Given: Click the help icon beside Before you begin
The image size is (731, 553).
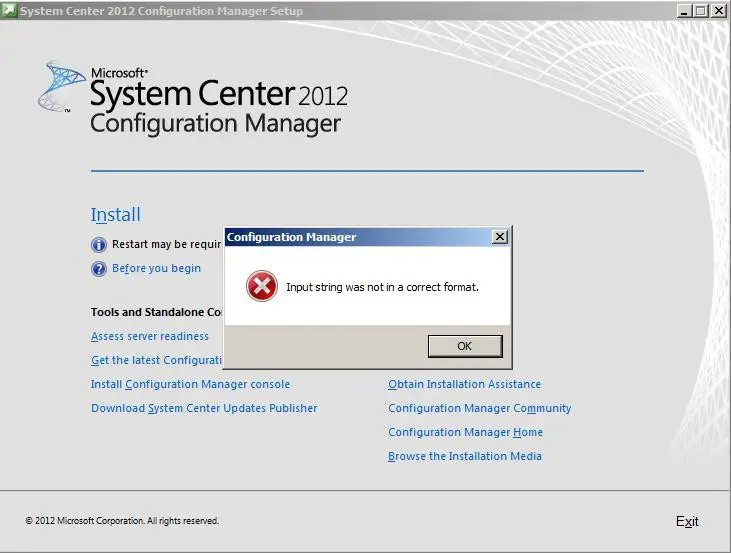Looking at the screenshot, I should [x=98, y=269].
